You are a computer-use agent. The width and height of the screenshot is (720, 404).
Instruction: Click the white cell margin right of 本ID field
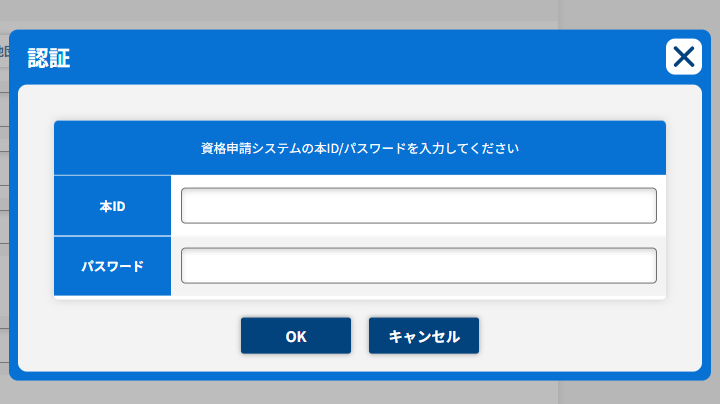pyautogui.click(x=661, y=206)
